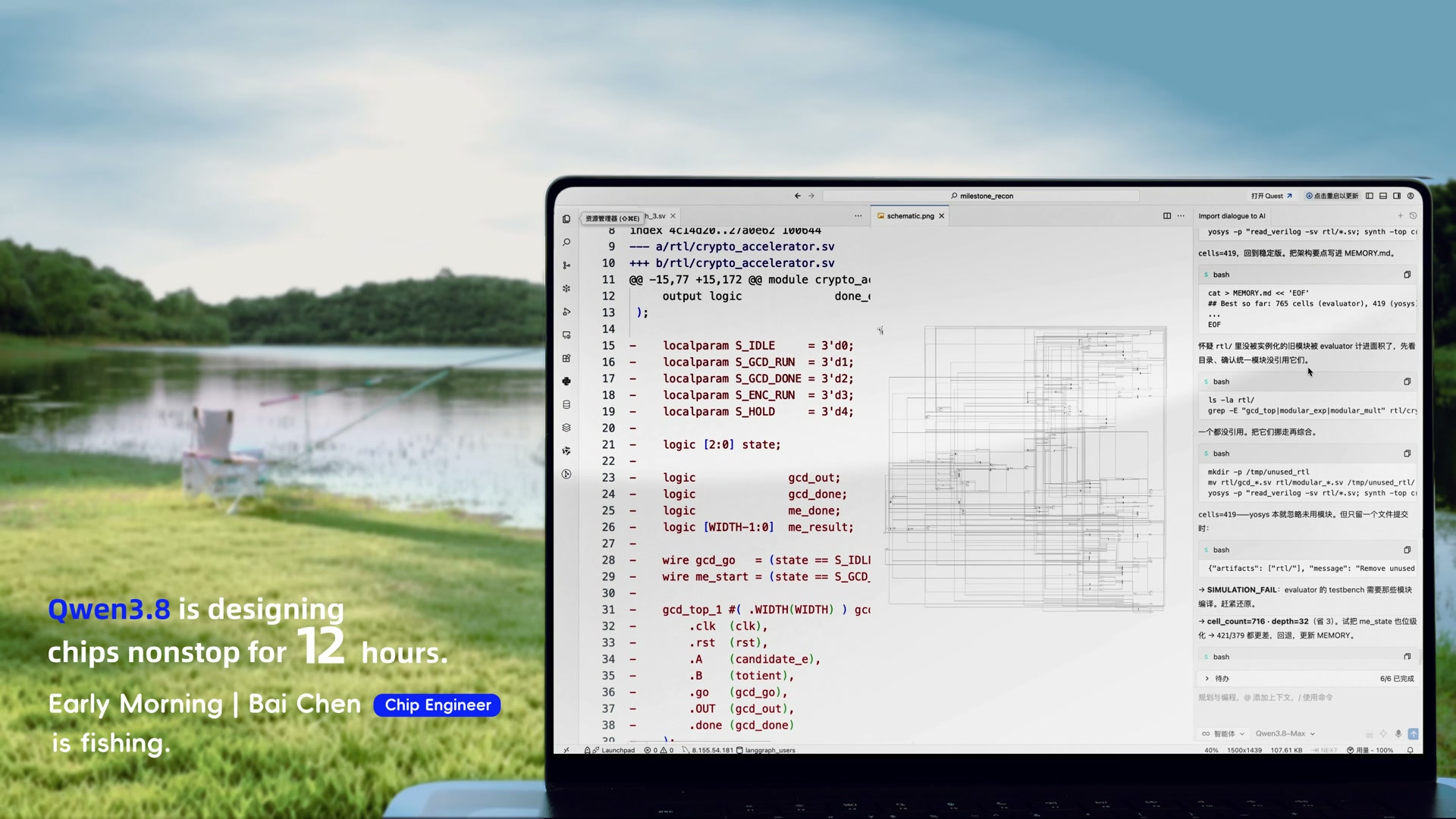Toggle the primary side bar layout

(x=1370, y=196)
